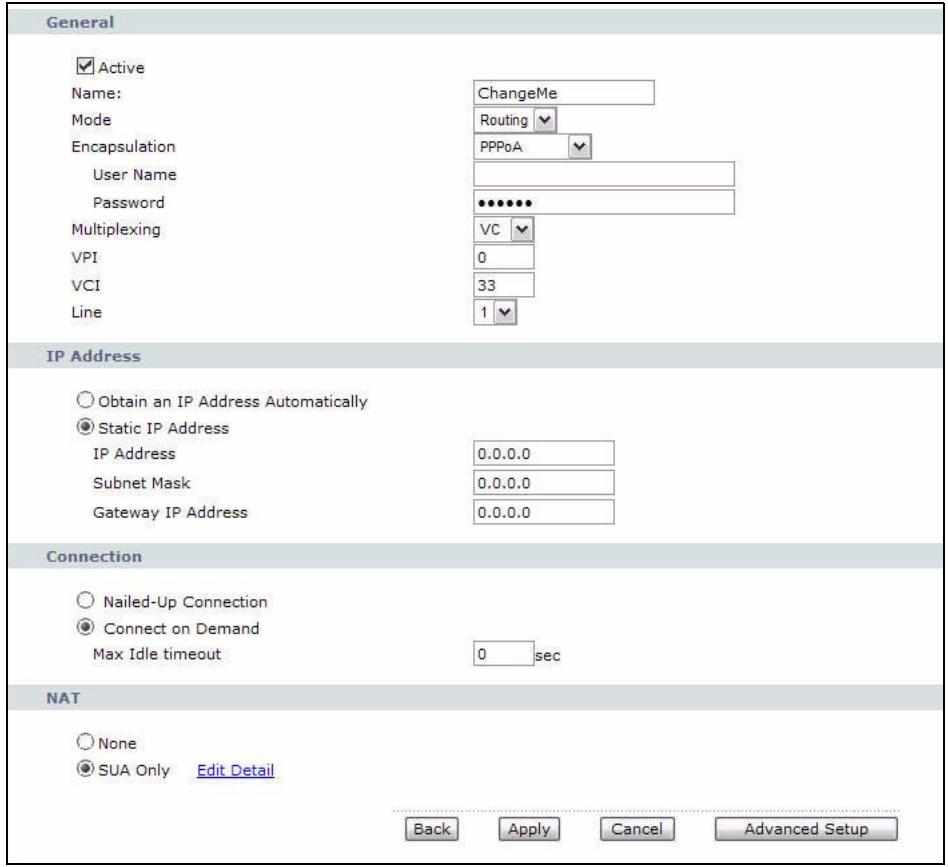Image resolution: width=948 pixels, height=867 pixels.
Task: Click the Encapsulation label
Action: [x=123, y=147]
